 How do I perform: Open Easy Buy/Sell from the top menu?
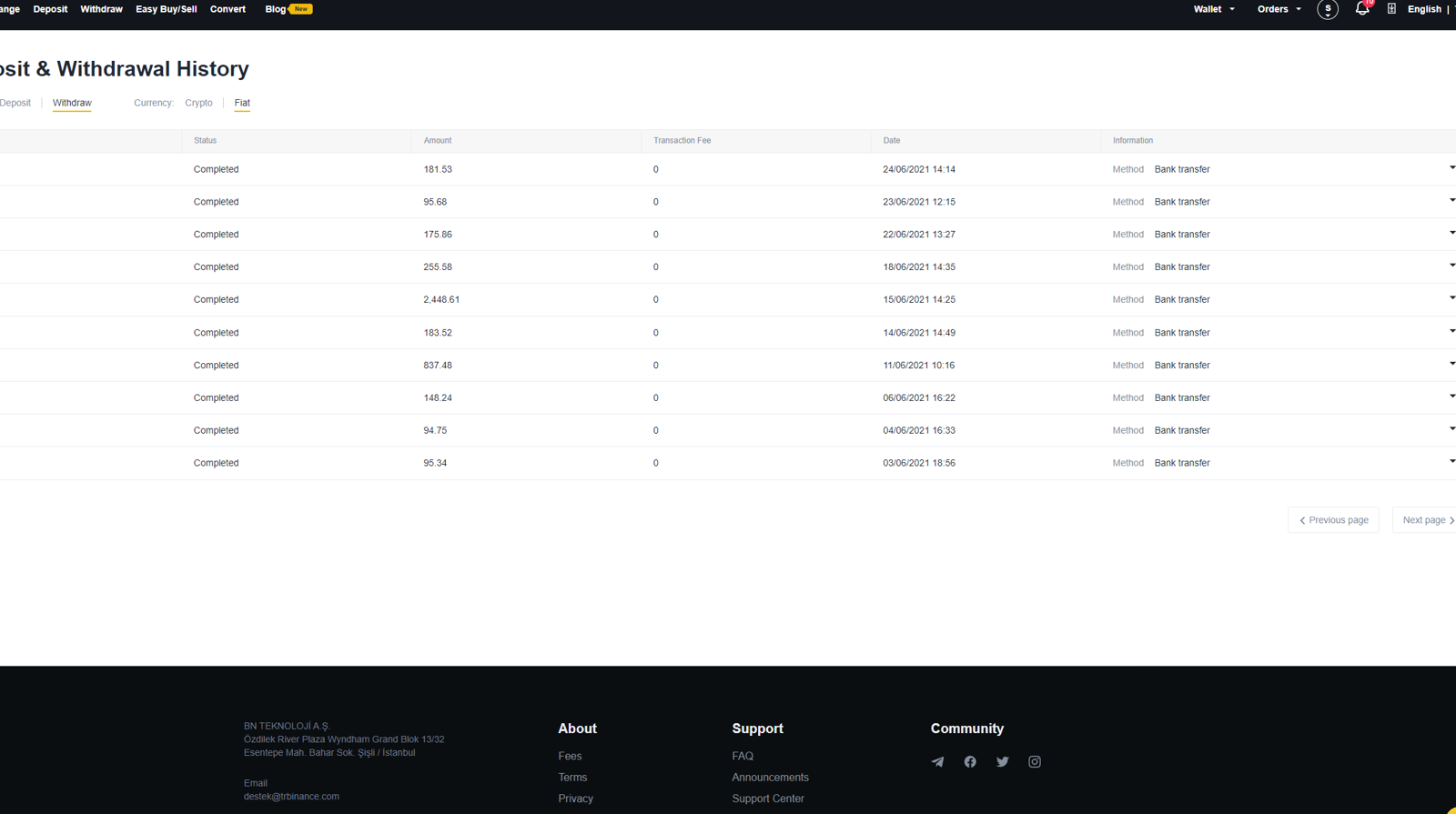point(166,9)
